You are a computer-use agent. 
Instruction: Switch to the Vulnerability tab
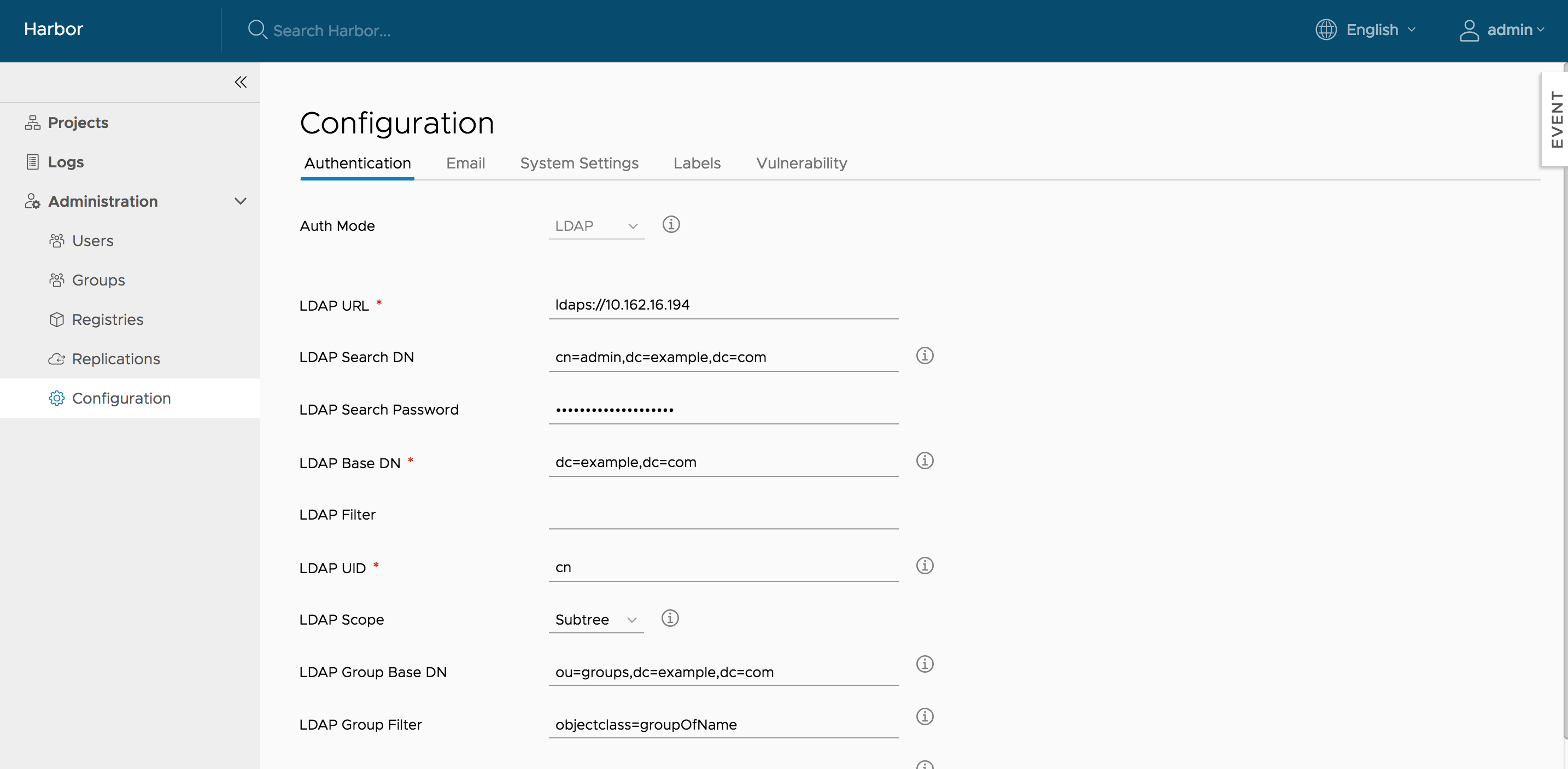[801, 163]
